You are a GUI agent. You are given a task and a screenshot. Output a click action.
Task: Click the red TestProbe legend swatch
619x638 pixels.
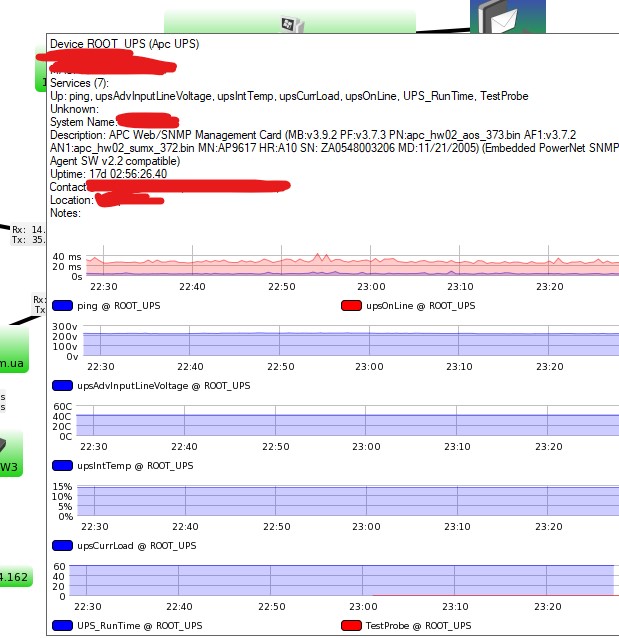(x=351, y=625)
